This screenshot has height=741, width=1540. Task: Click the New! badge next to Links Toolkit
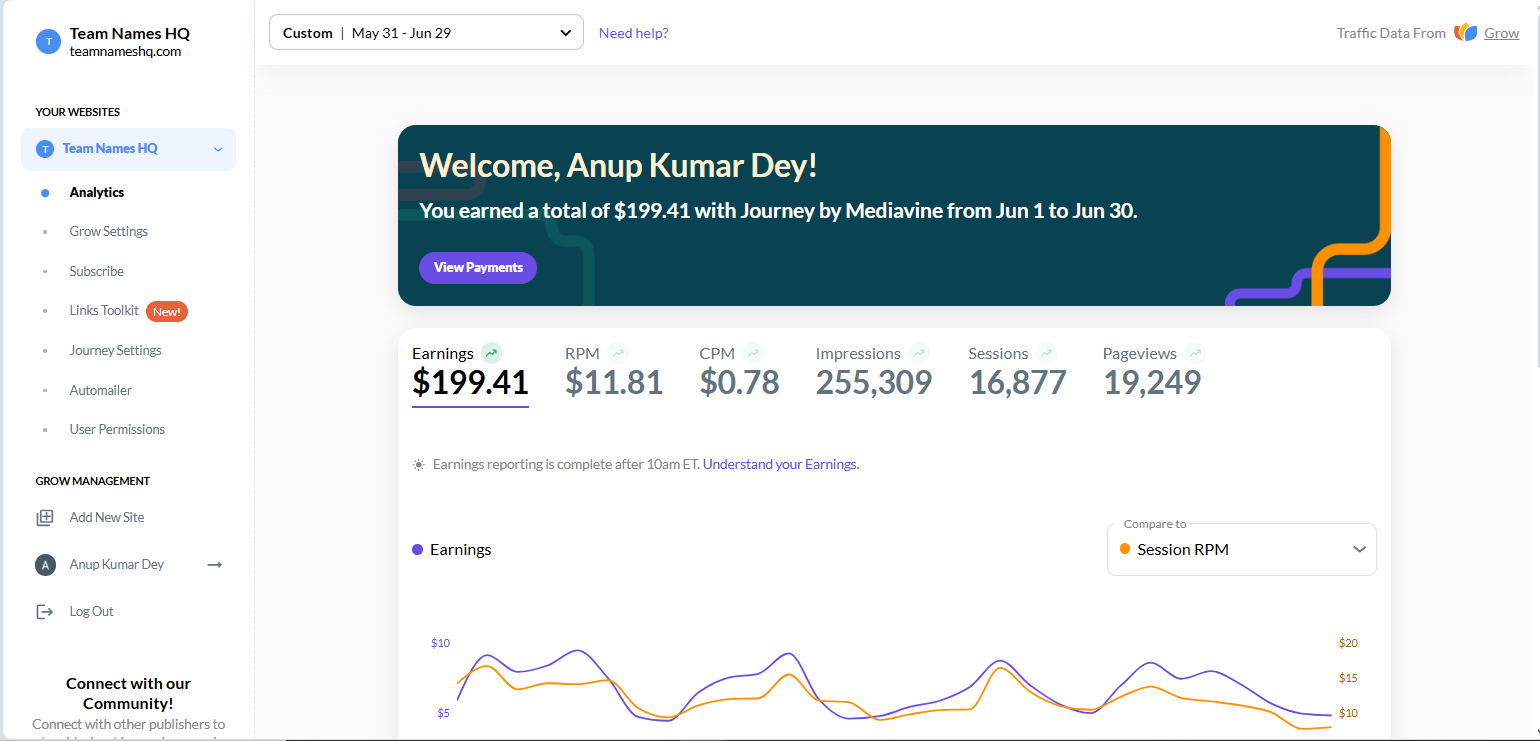tap(167, 311)
